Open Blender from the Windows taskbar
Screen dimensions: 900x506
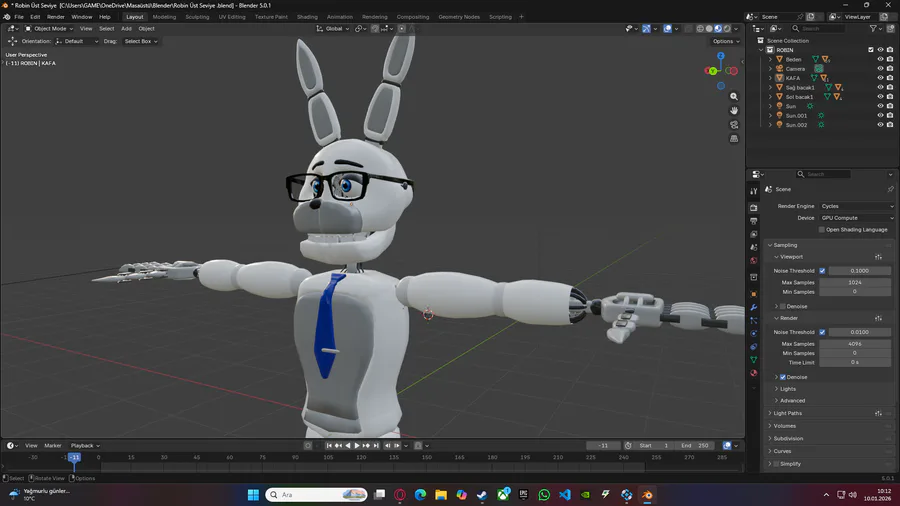coord(647,495)
